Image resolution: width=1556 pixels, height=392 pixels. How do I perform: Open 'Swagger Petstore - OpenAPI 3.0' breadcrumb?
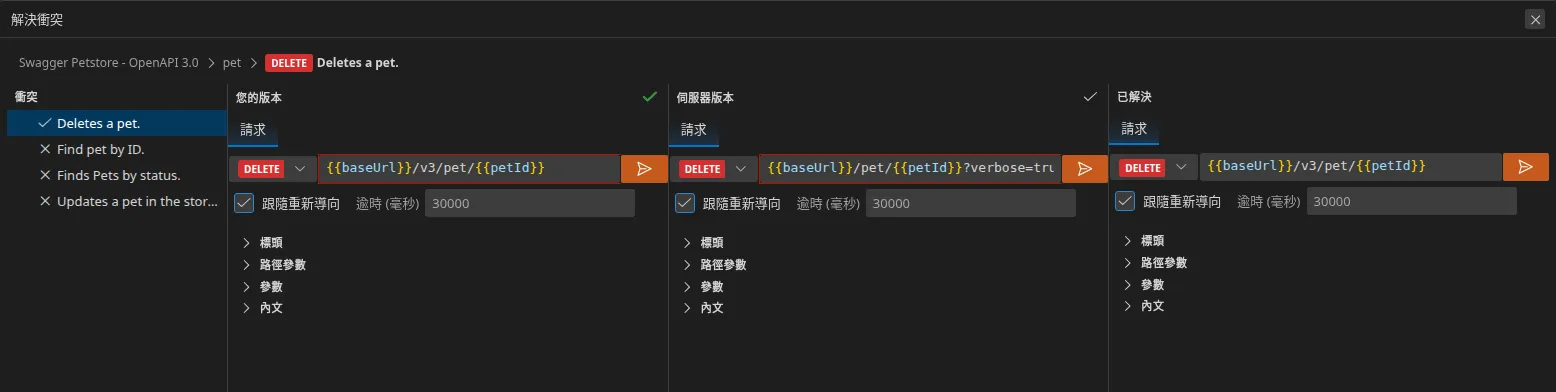[x=109, y=63]
